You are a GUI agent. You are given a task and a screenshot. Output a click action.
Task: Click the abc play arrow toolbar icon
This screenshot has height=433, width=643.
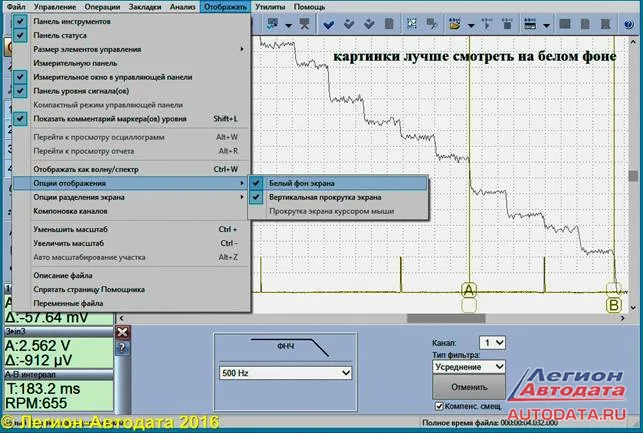[487, 24]
